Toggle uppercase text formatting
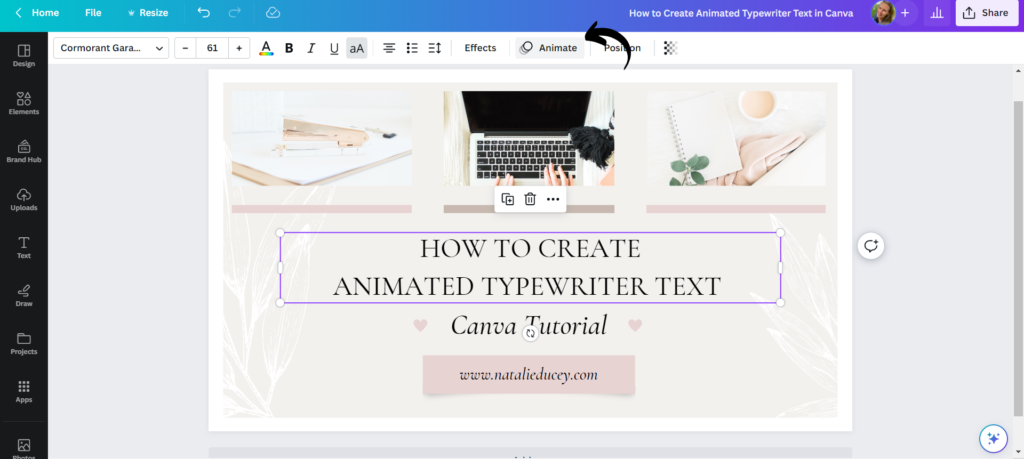1024x459 pixels. [357, 48]
